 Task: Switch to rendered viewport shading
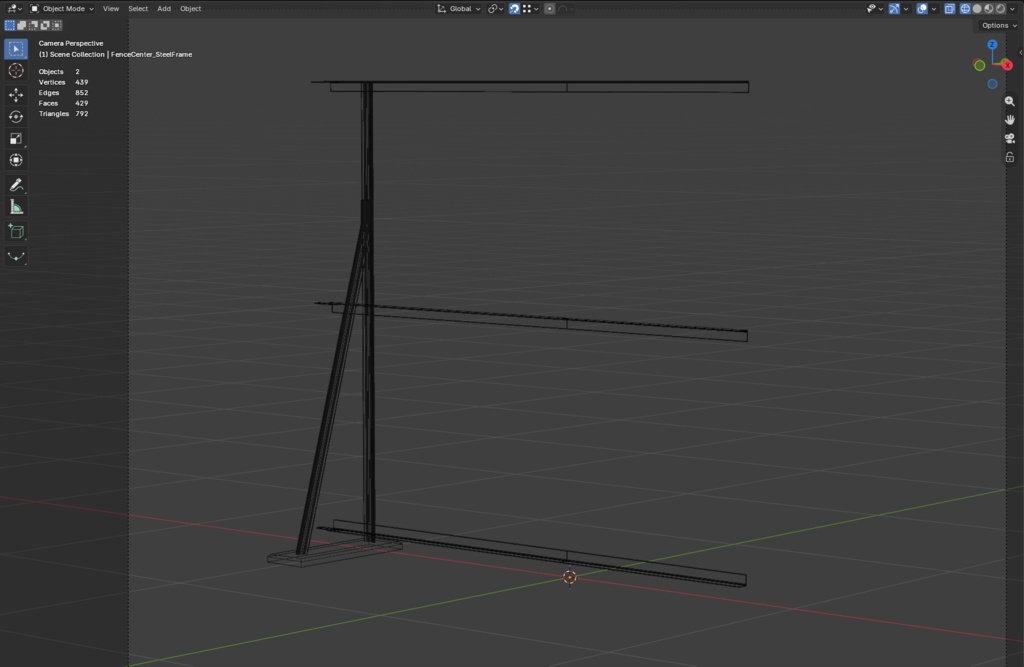click(1000, 8)
